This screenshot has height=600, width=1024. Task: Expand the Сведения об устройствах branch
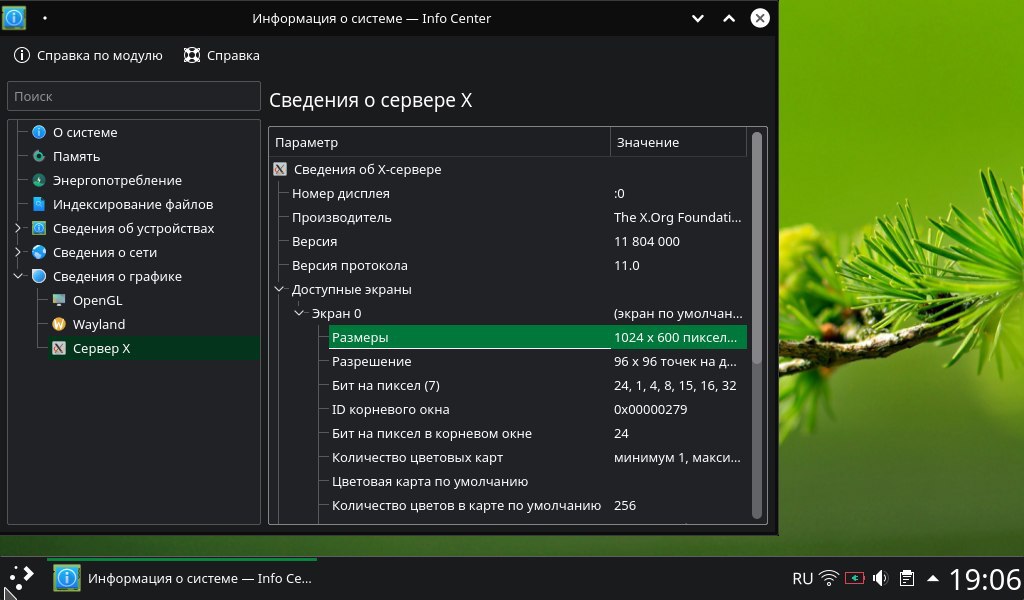click(x=18, y=229)
